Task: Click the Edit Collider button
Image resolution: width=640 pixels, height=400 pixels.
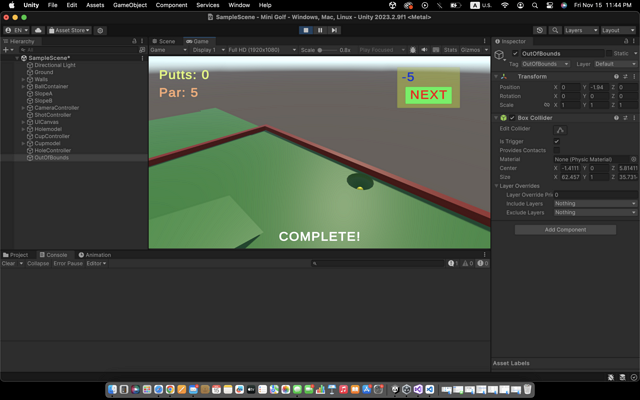Action: pyautogui.click(x=560, y=130)
